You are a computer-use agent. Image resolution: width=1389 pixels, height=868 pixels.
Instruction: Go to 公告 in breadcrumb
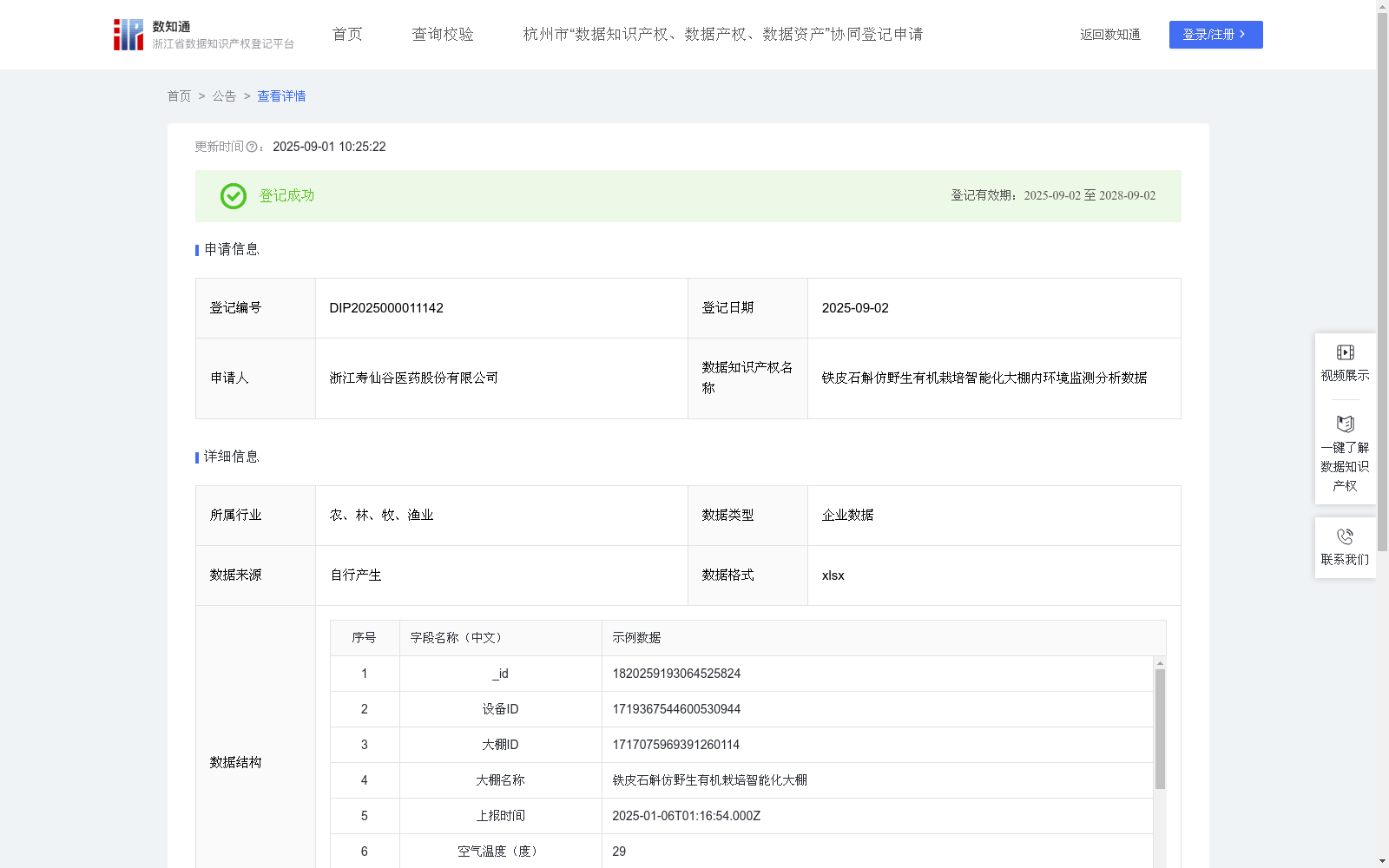[x=224, y=96]
